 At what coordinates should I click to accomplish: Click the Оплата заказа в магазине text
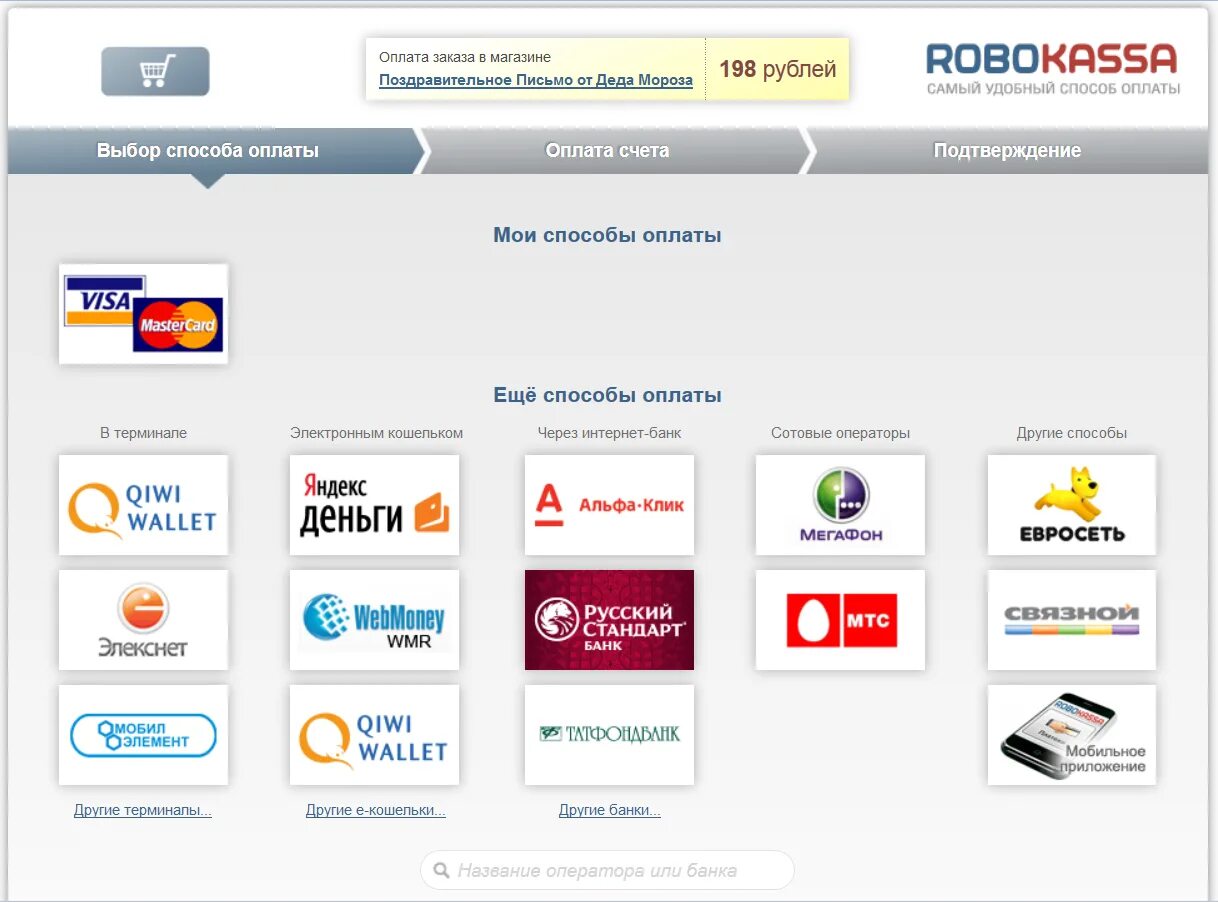pyautogui.click(x=465, y=57)
